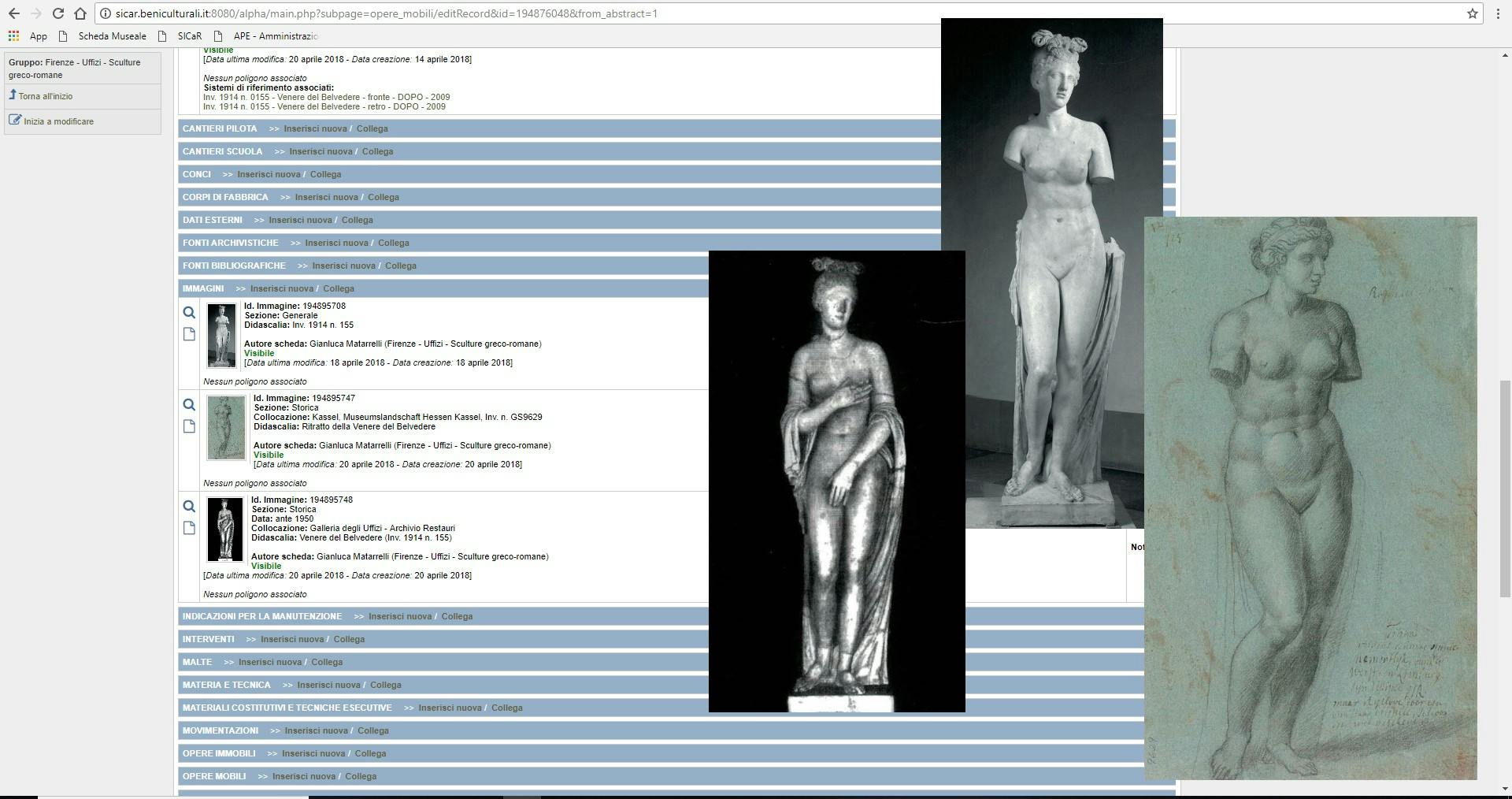Click Collega in INDICAZIONI PER LA MANUTENZIONE row

(457, 616)
